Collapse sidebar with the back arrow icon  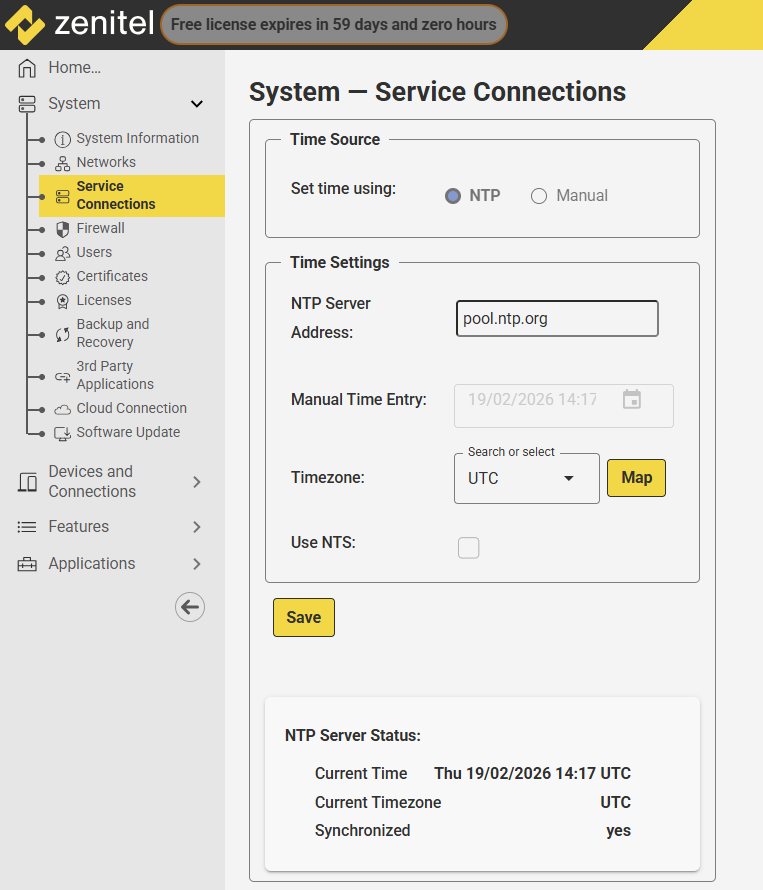coord(189,606)
